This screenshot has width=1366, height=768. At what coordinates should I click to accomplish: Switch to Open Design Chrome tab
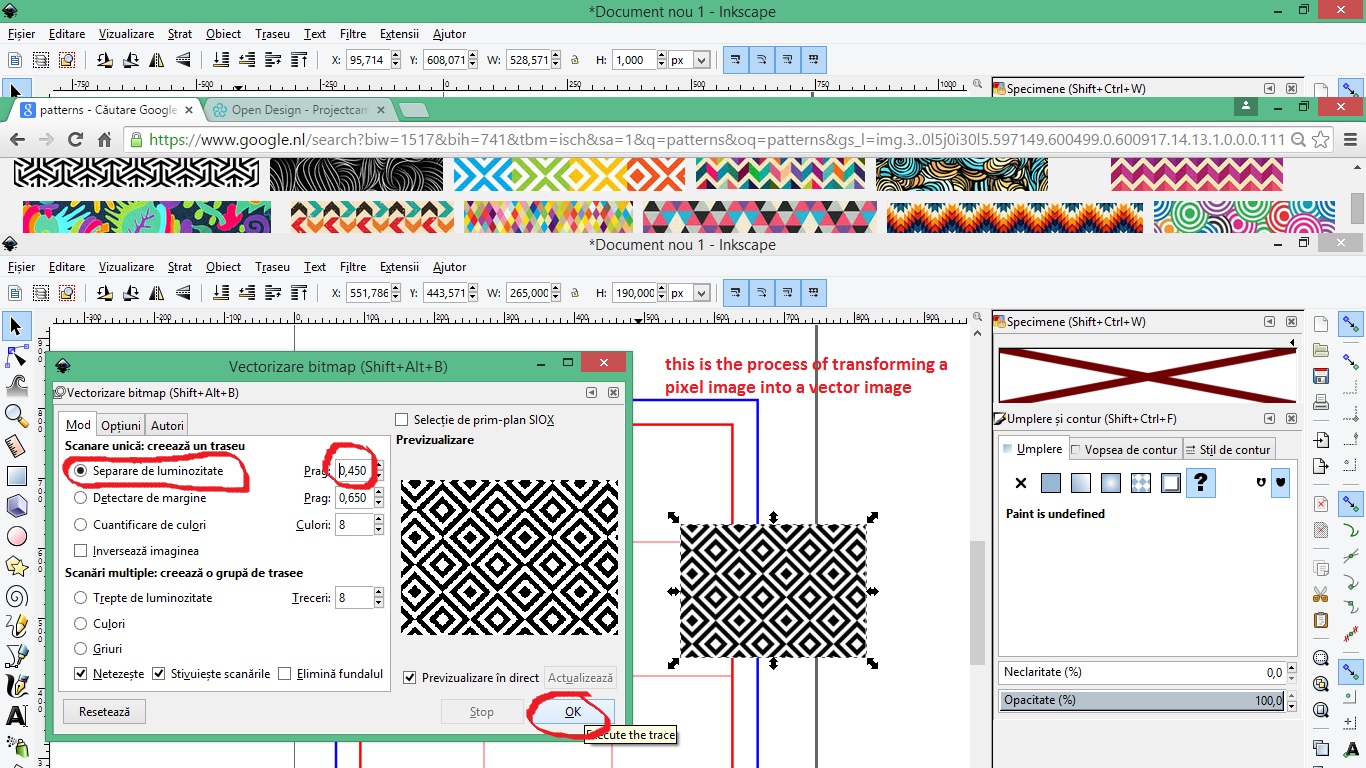(298, 110)
